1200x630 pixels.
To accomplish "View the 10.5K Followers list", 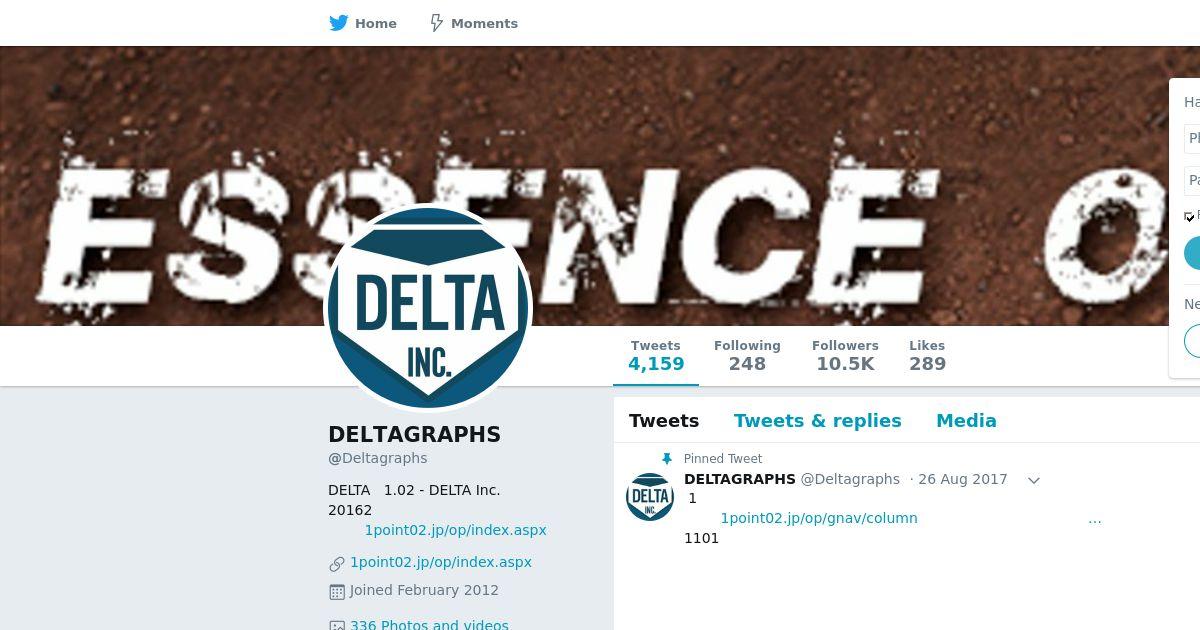I will (x=845, y=356).
